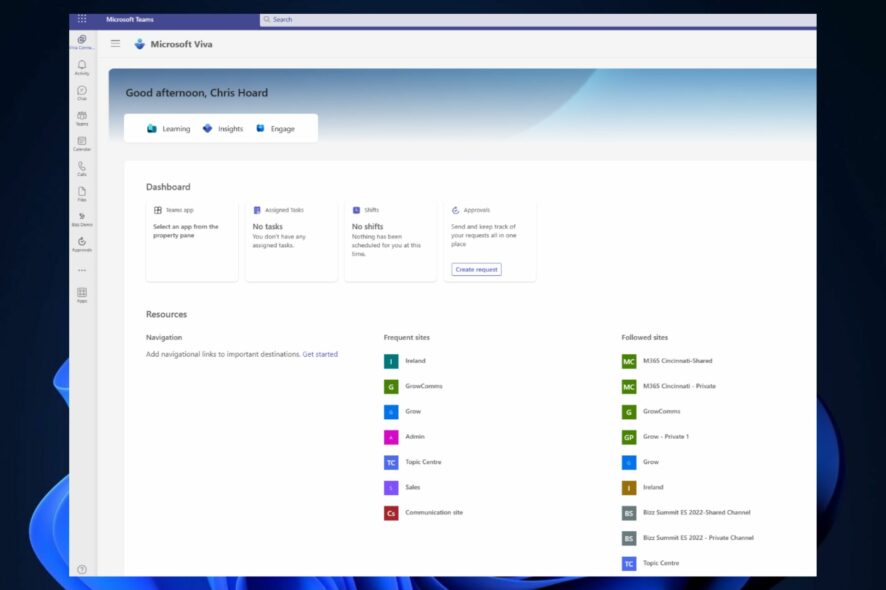The width and height of the screenshot is (886, 590).
Task: Click the Admin site magenta tile
Action: click(391, 437)
